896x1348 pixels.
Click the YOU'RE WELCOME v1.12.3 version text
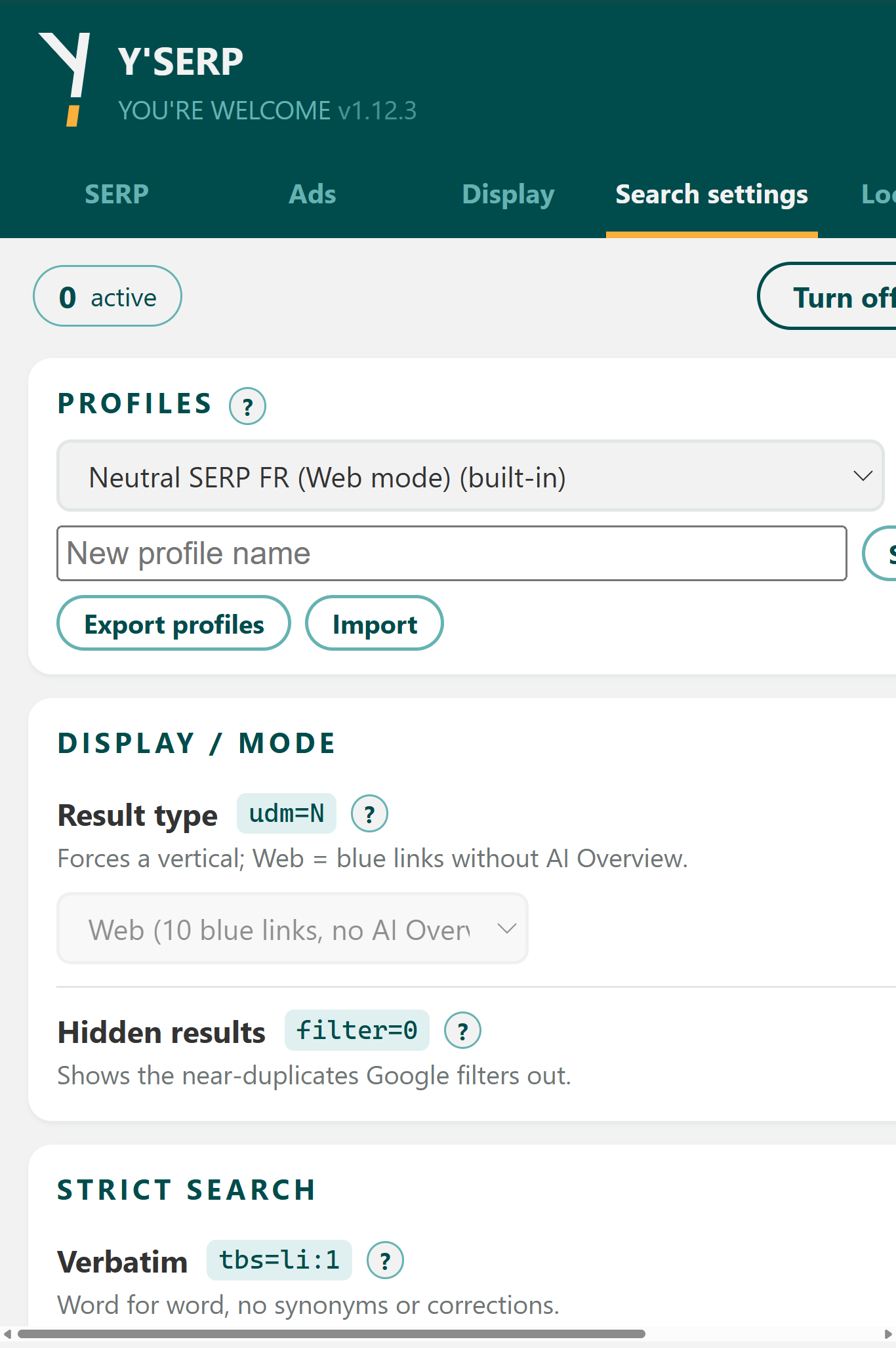(268, 110)
